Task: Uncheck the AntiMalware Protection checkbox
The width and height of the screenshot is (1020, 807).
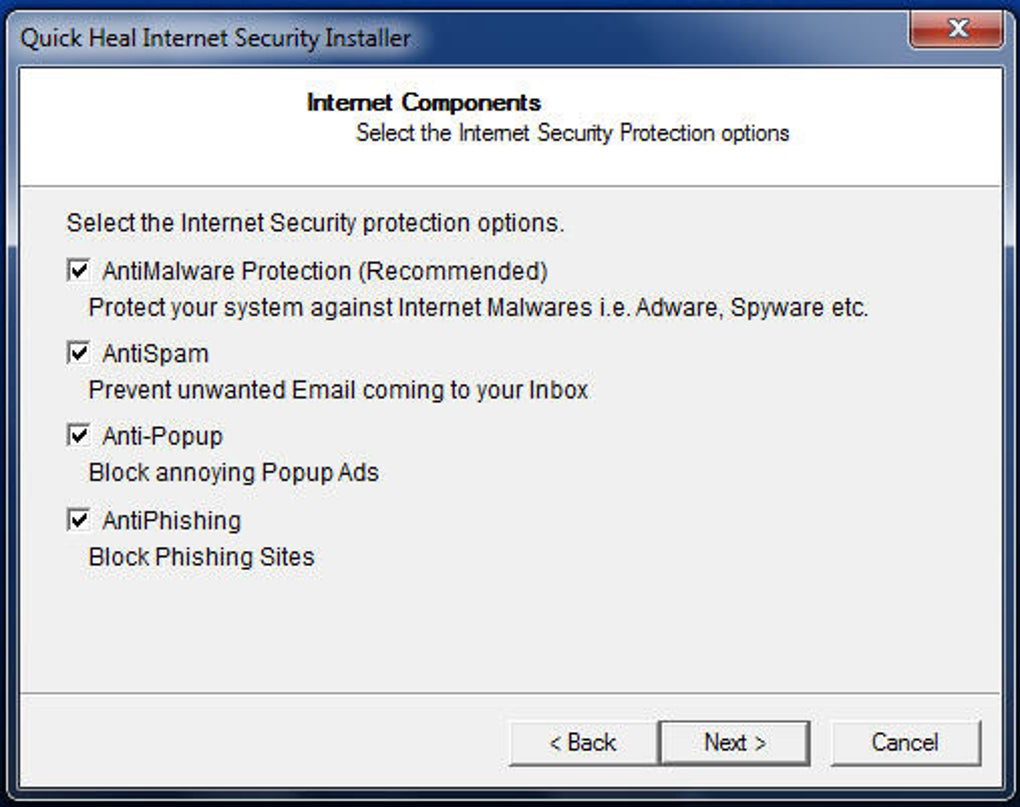Action: click(78, 271)
